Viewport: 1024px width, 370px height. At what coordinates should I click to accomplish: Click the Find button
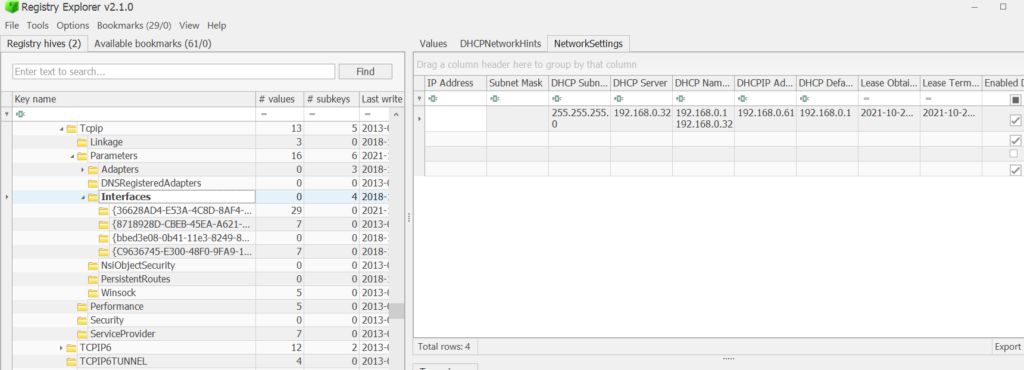366,71
